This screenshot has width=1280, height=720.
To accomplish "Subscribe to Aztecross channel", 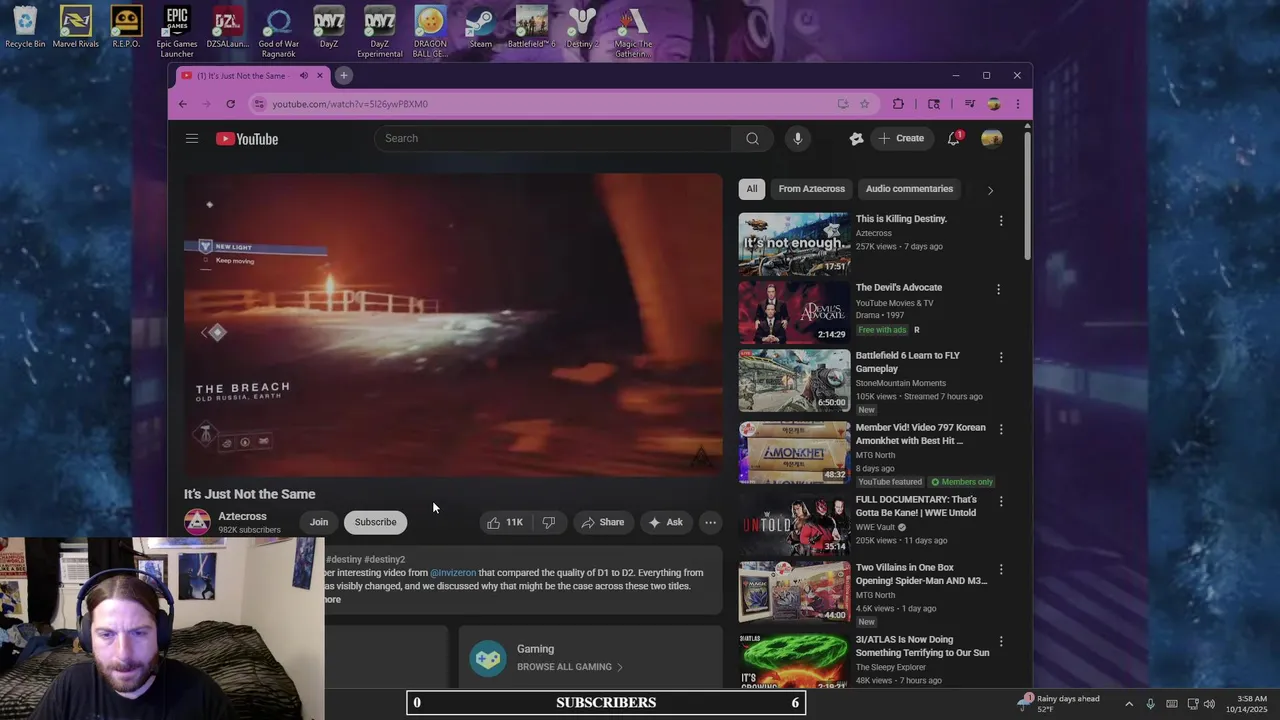I will (x=376, y=522).
